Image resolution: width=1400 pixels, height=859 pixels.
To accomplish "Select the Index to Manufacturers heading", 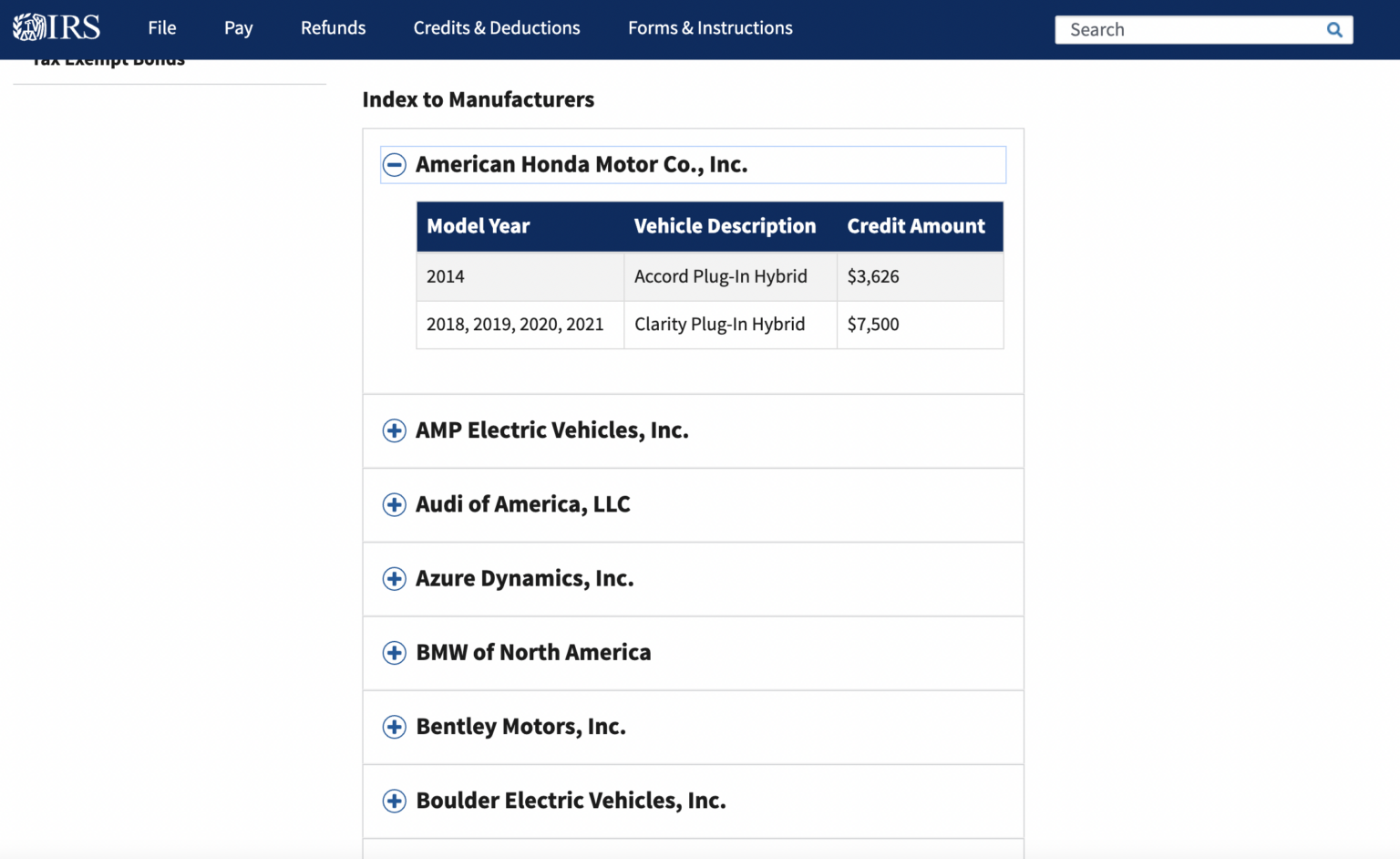I will click(x=479, y=99).
